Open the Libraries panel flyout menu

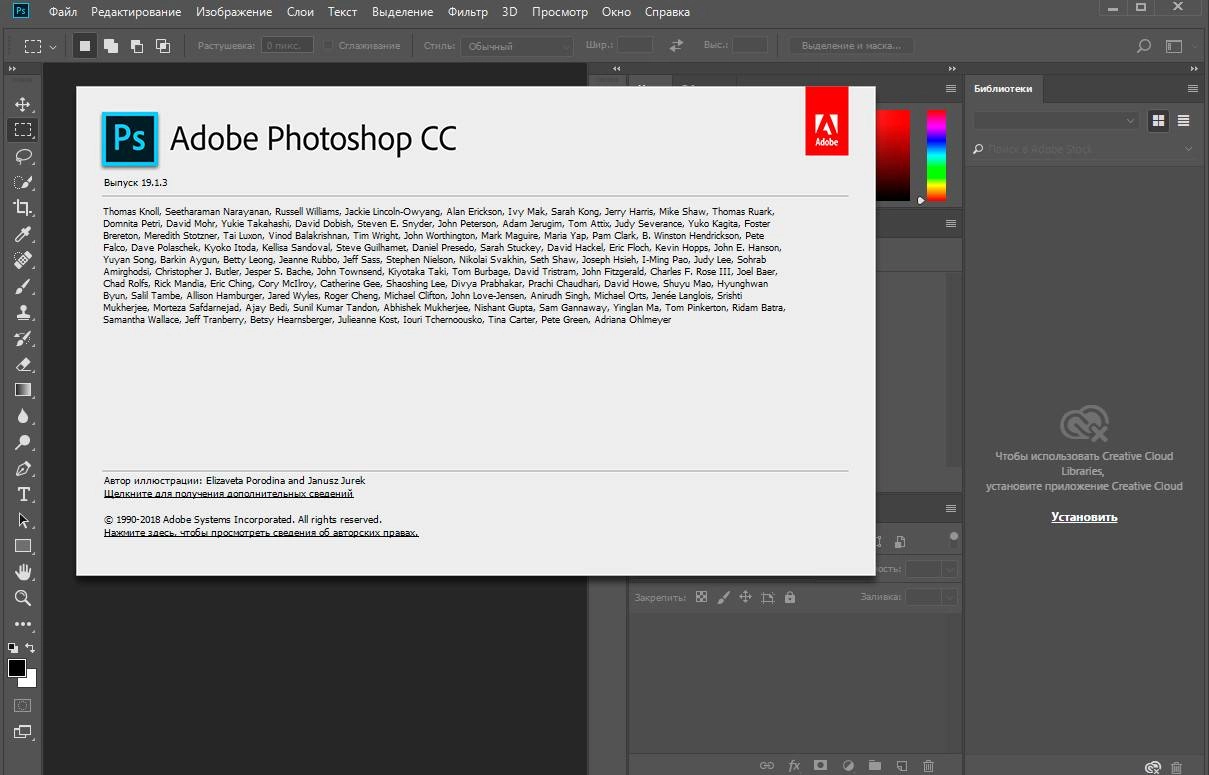pos(1192,88)
